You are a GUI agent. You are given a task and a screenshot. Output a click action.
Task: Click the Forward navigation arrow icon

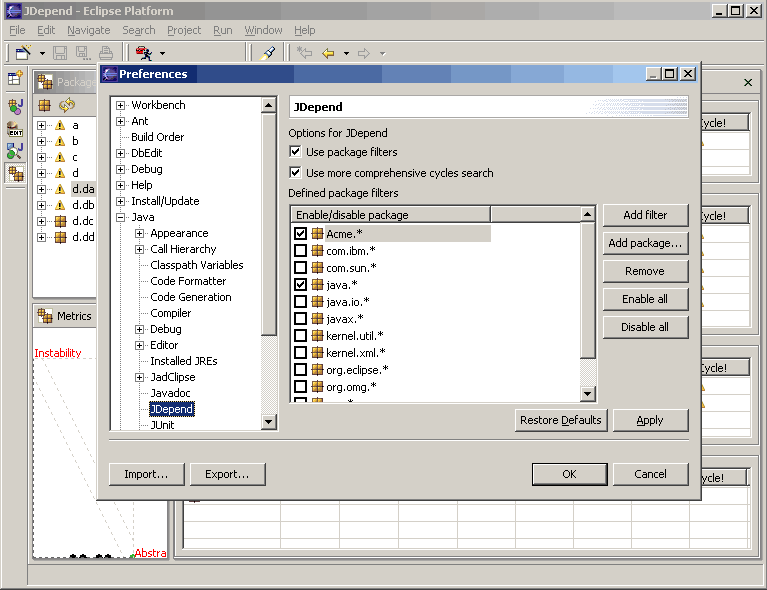[364, 53]
